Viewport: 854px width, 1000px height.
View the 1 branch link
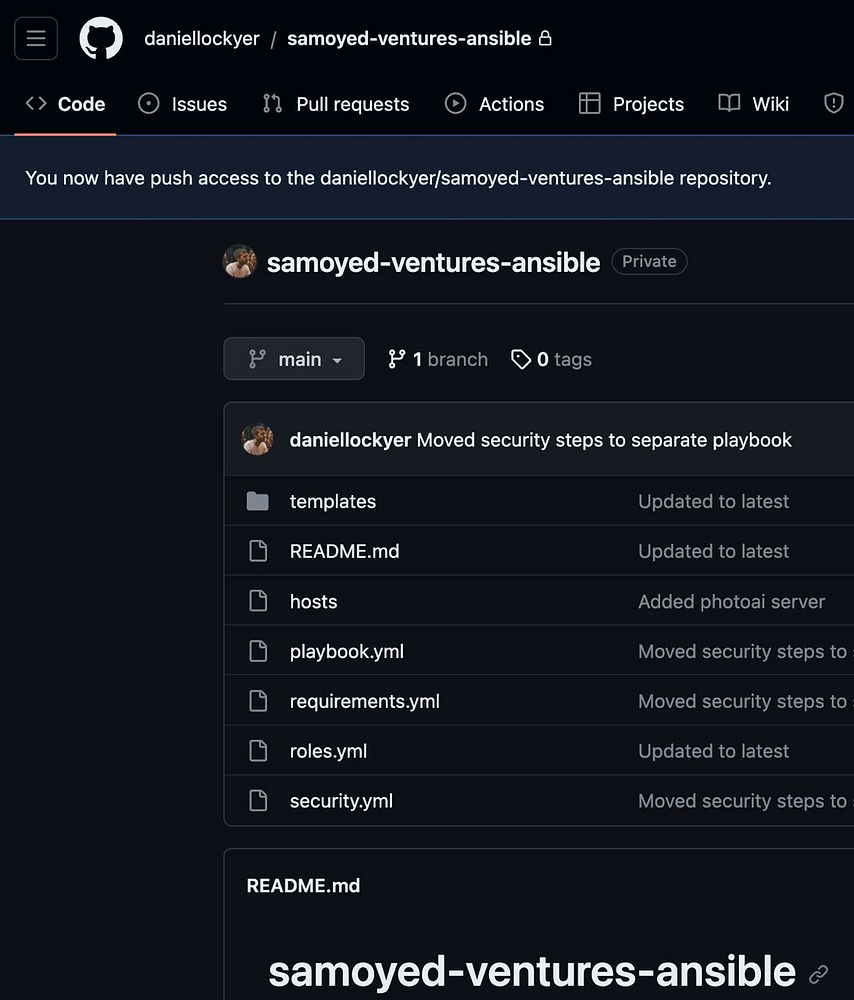coord(438,359)
